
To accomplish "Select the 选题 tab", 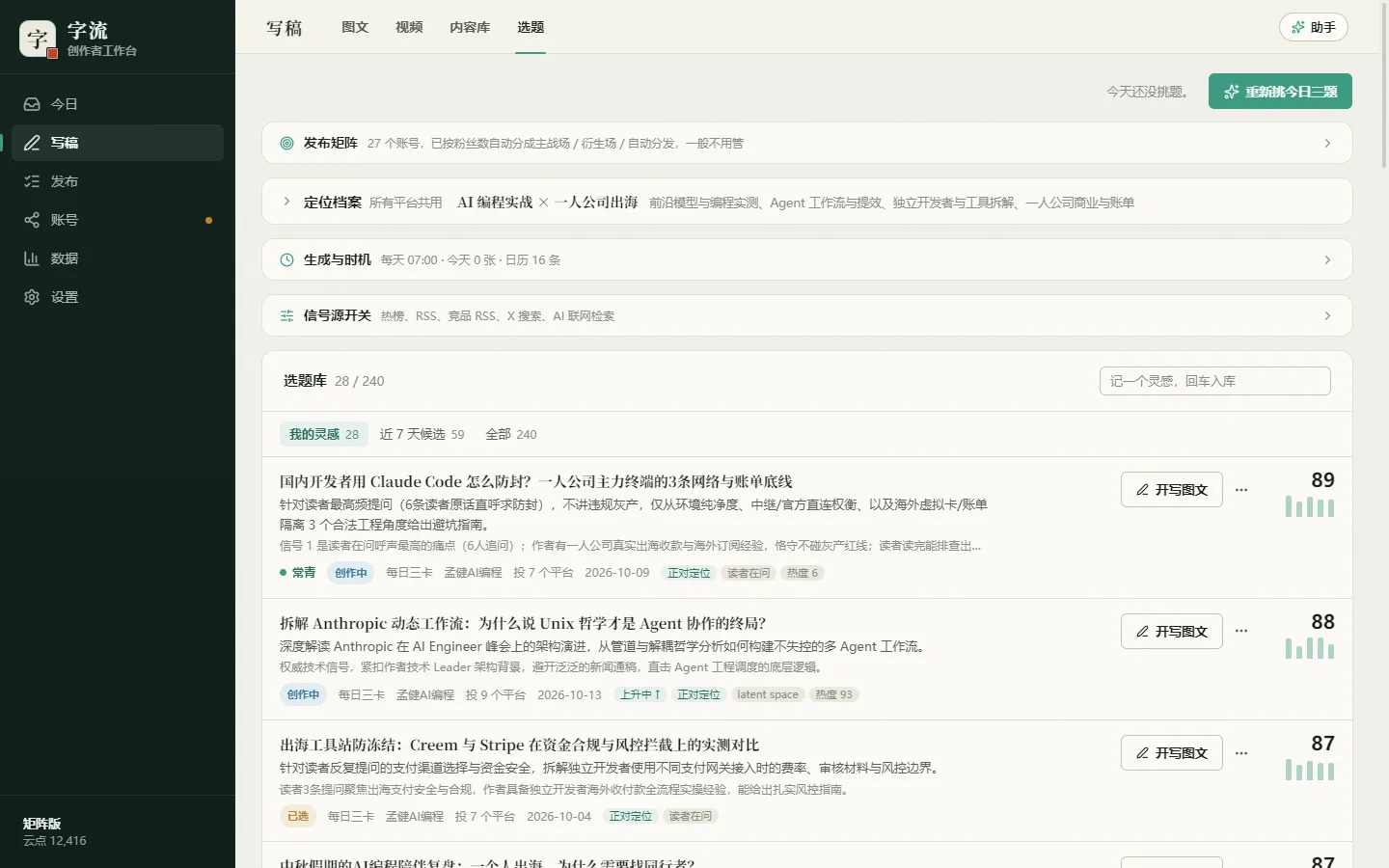I will pos(531,27).
